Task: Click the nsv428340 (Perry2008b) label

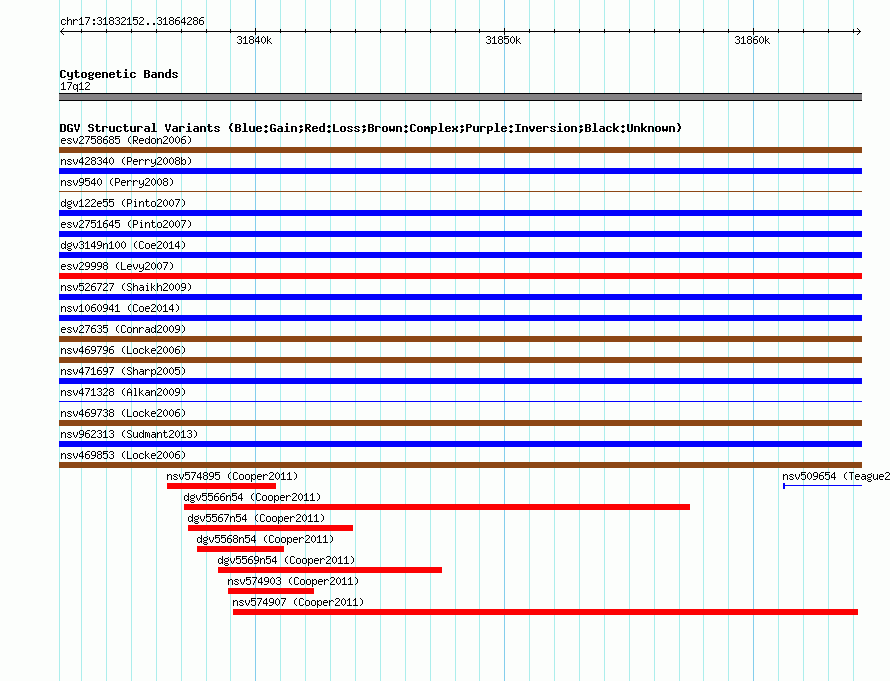Action: point(126,161)
